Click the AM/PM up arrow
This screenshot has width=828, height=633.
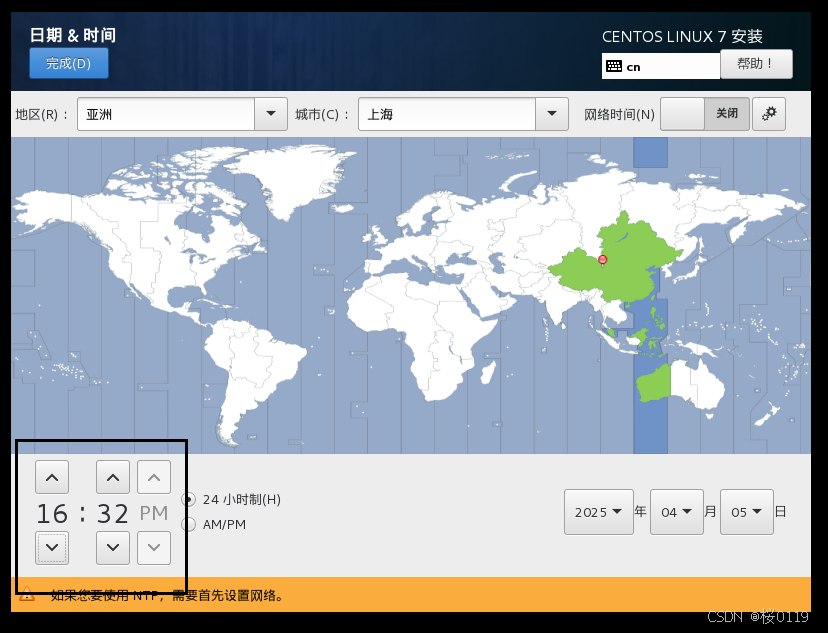[154, 477]
